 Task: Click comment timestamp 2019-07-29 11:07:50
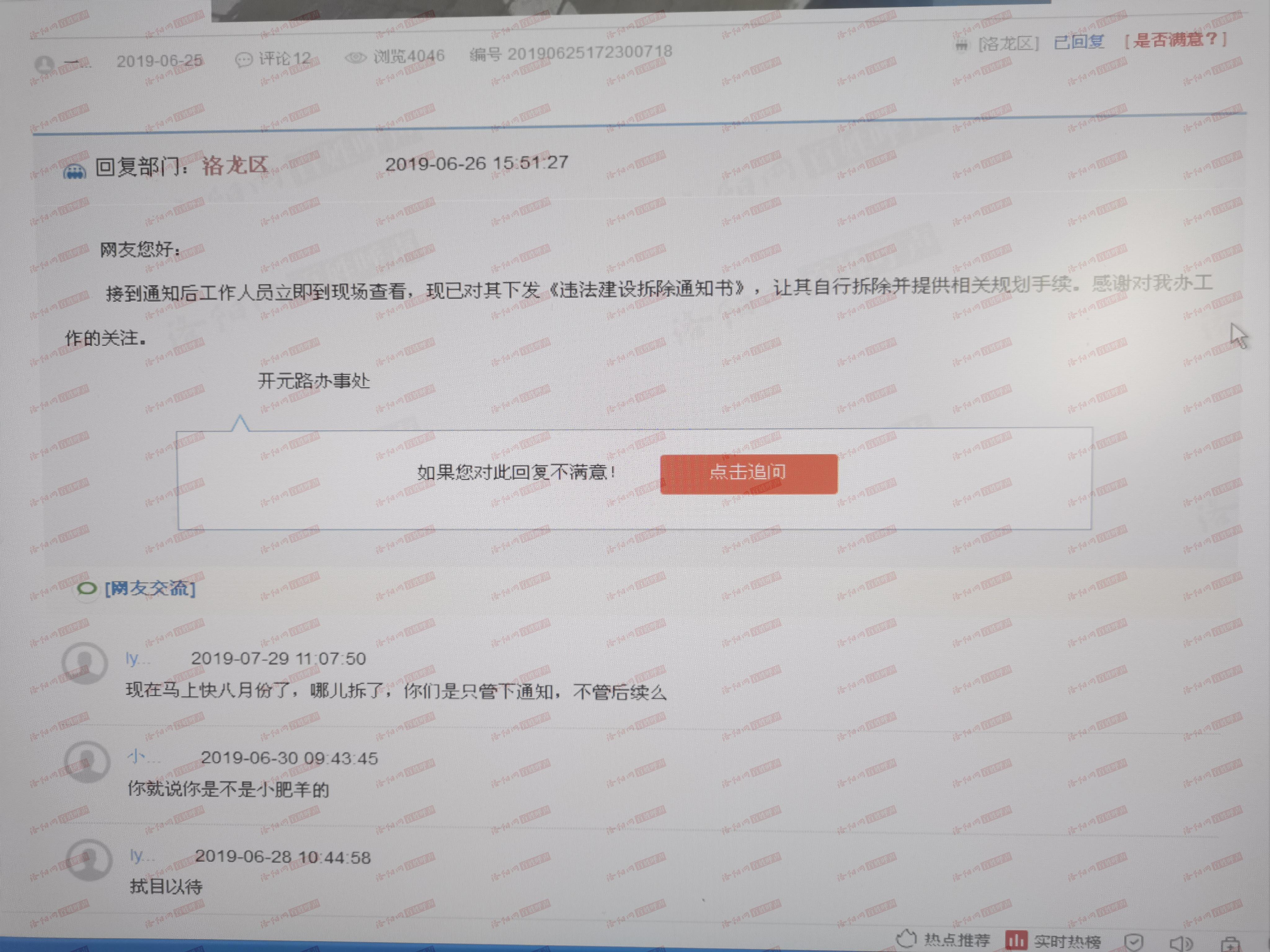click(278, 658)
